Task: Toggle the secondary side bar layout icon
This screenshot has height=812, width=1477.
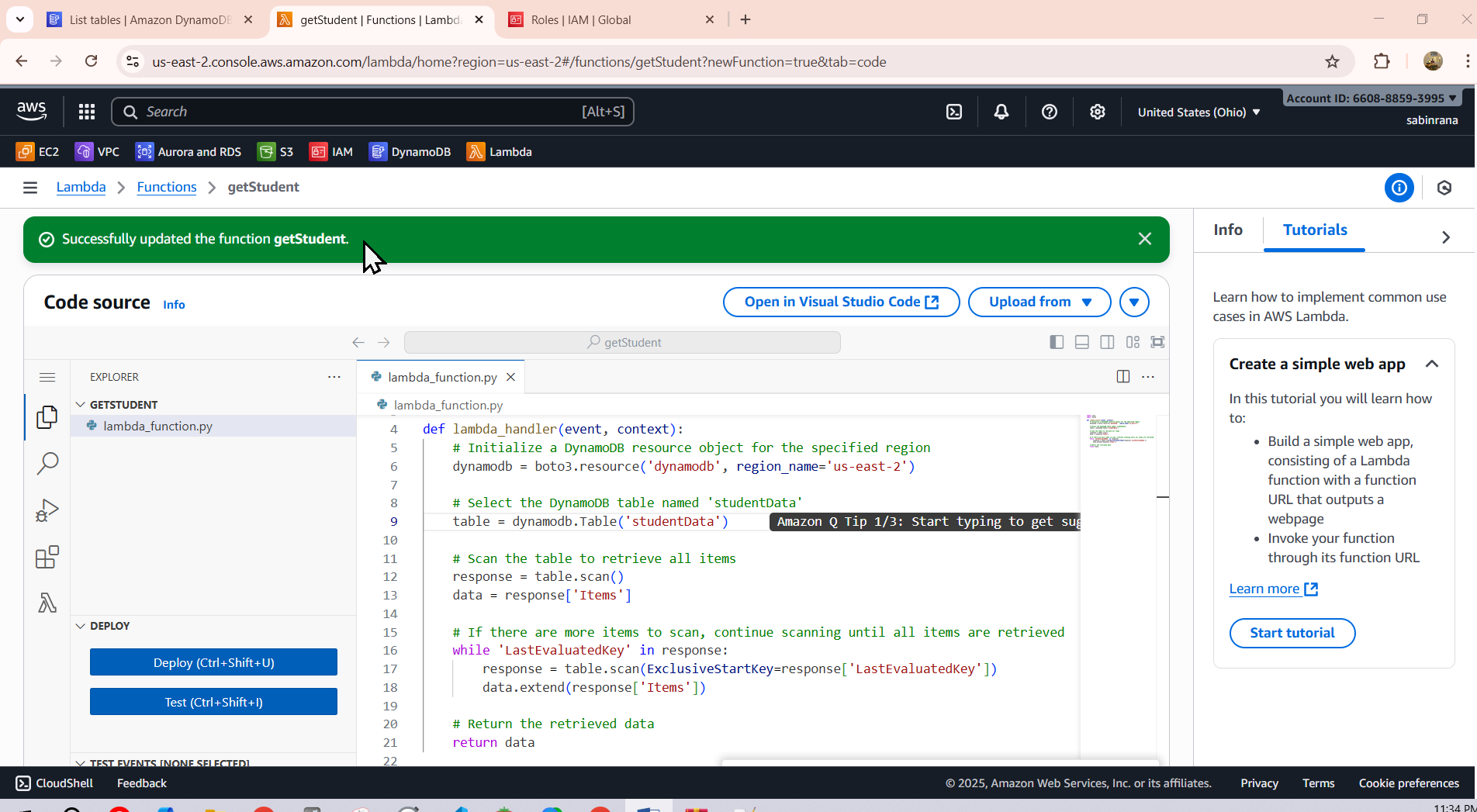Action: [x=1108, y=342]
